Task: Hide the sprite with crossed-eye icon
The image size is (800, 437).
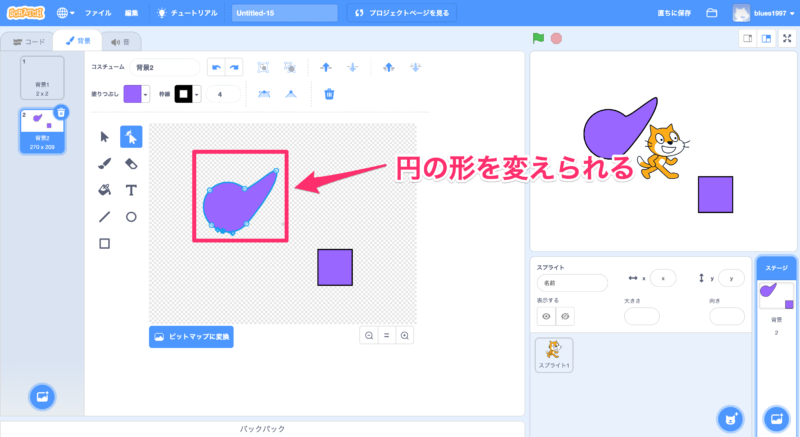Action: pos(565,316)
